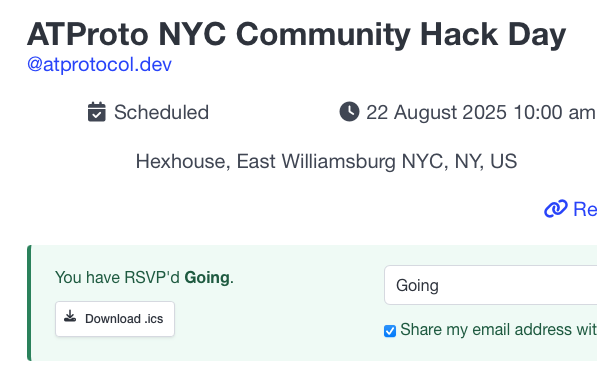
Task: Click the 22 August 2025 10:00 am date
Action: [x=481, y=112]
